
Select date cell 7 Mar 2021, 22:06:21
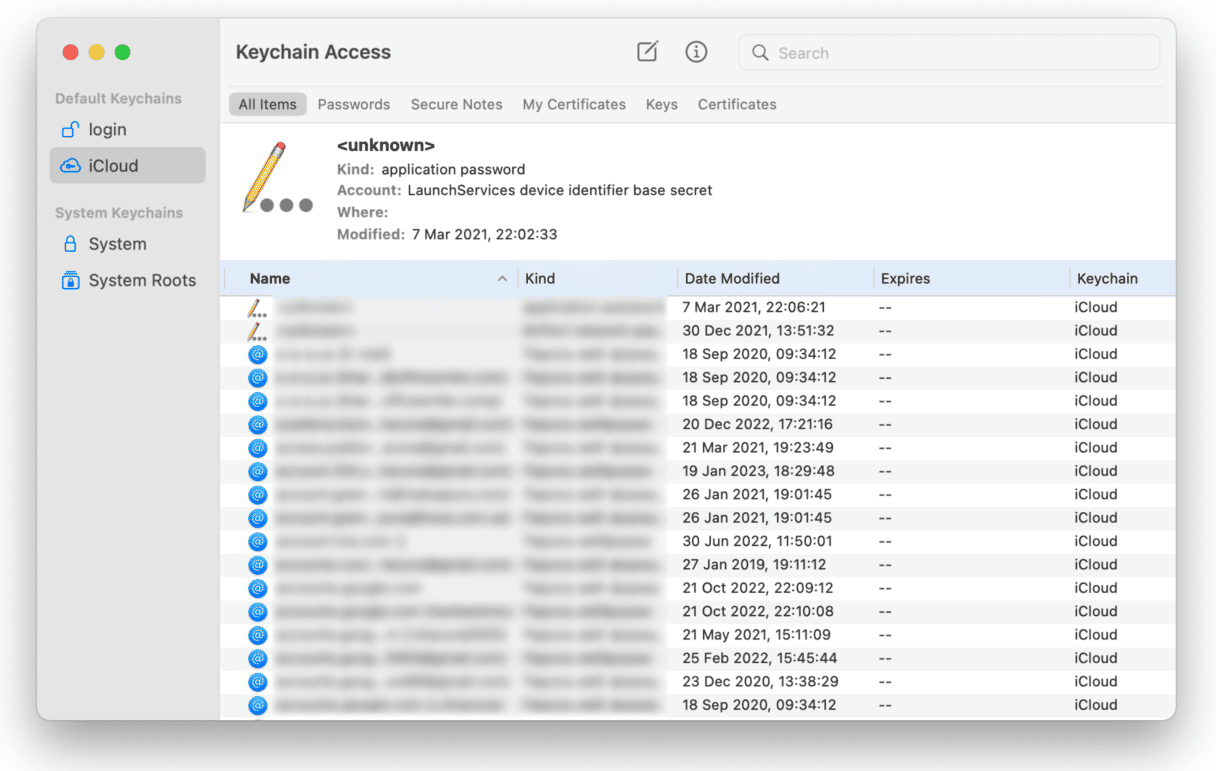[x=754, y=308]
